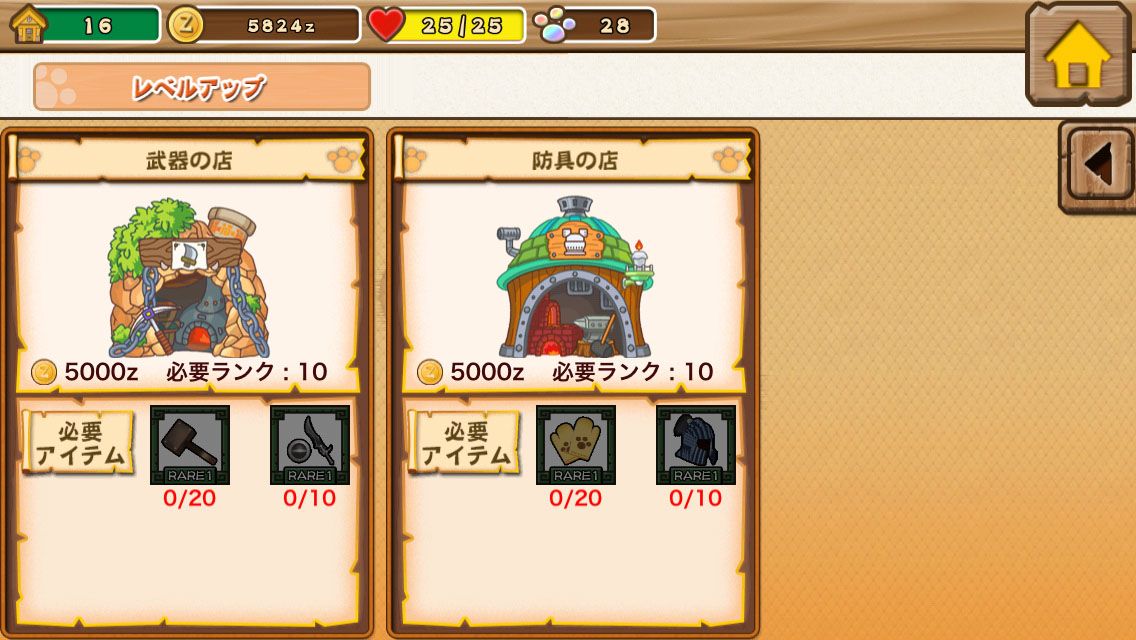1136x640 pixels.
Task: Select the hammer RARE1 item icon
Action: [x=190, y=444]
